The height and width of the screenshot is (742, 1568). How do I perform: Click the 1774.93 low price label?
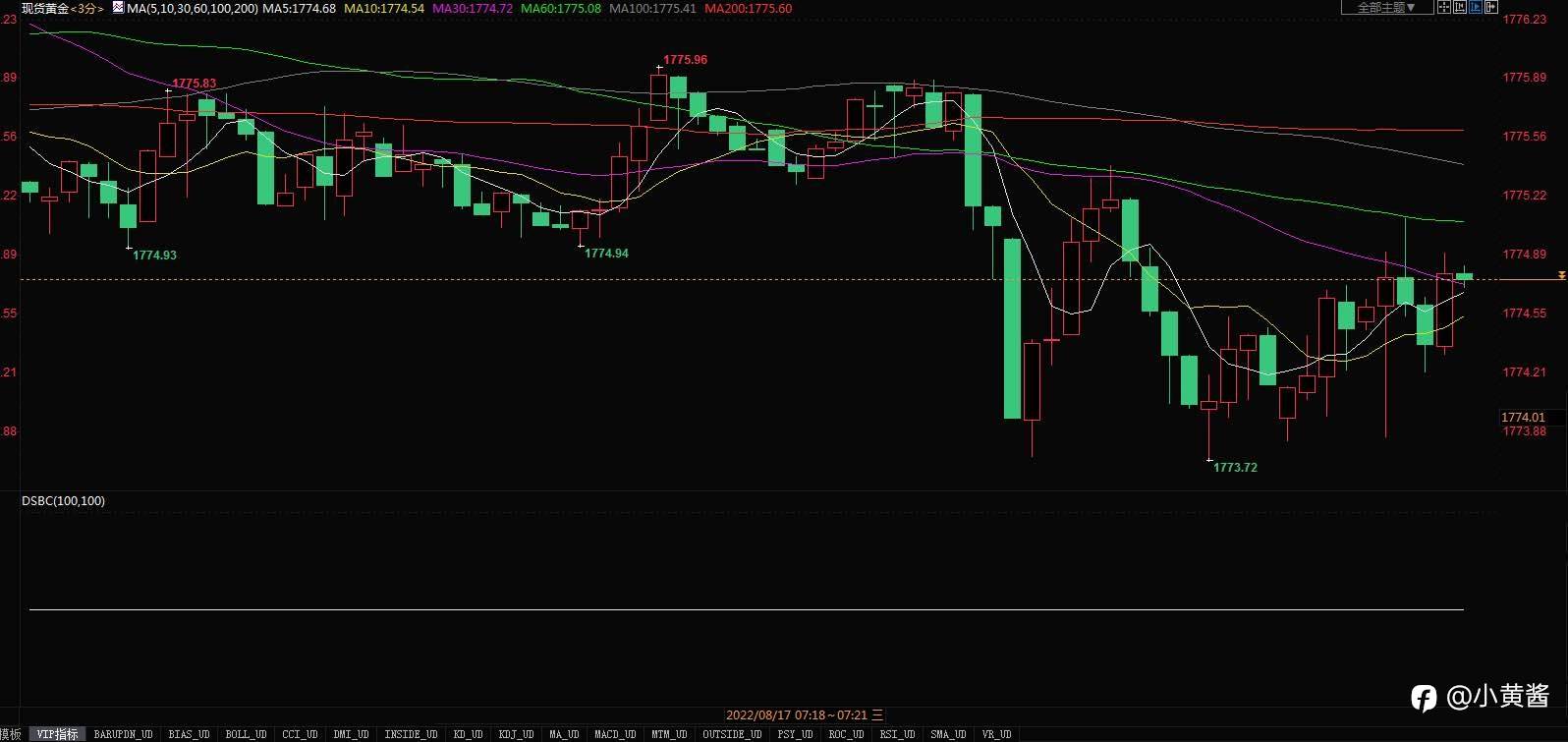pyautogui.click(x=154, y=255)
